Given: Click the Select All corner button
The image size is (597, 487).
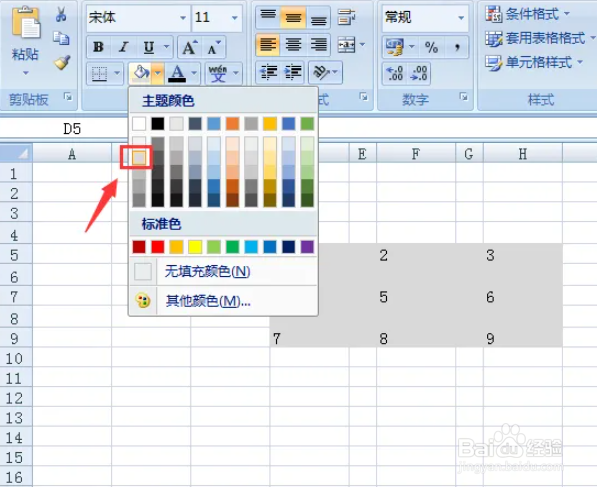Looking at the screenshot, I should pyautogui.click(x=16, y=153).
